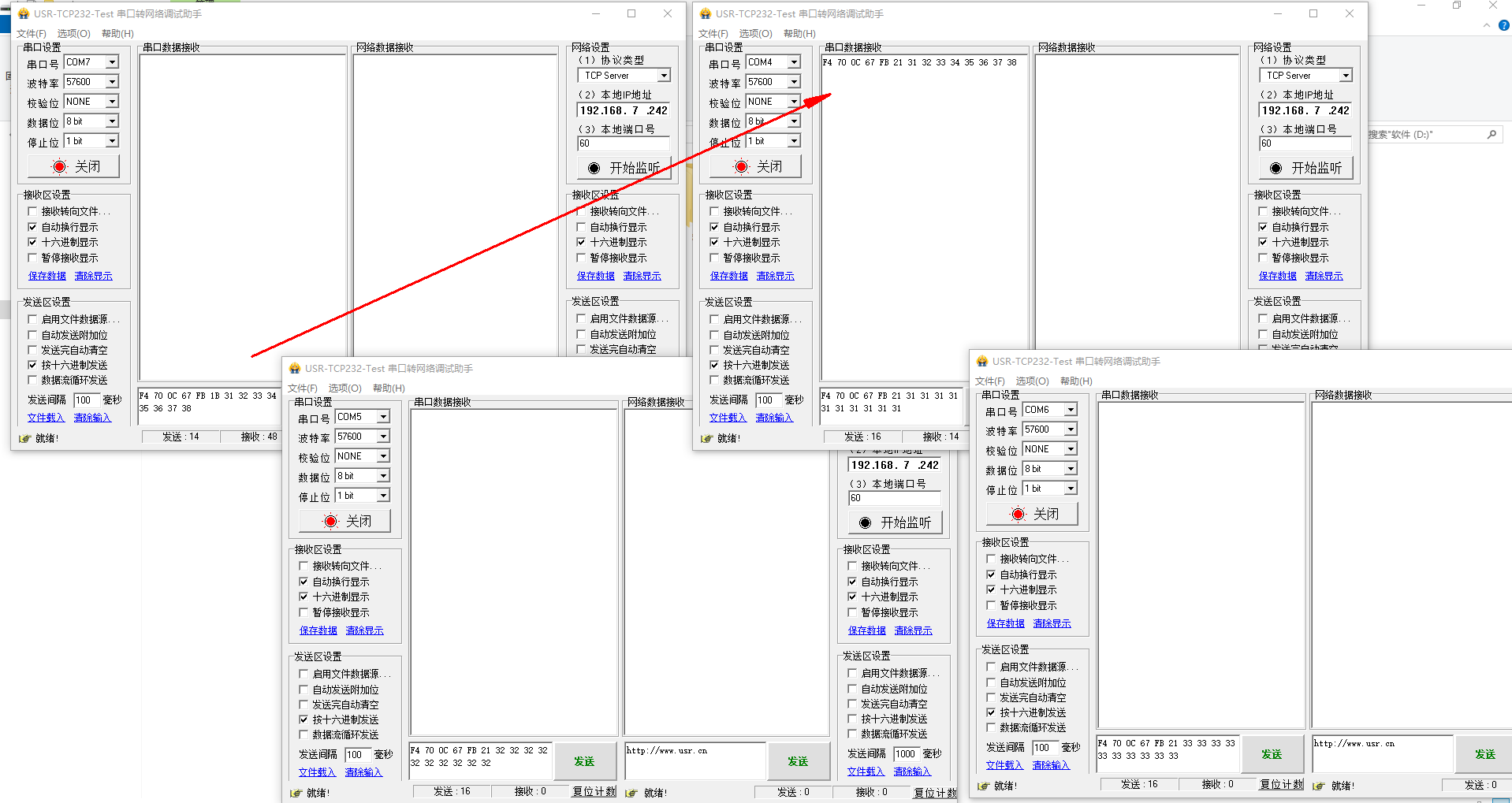Click the red indicator on COM5's 关闭 button
Viewport: 1512px width, 803px height.
point(330,521)
